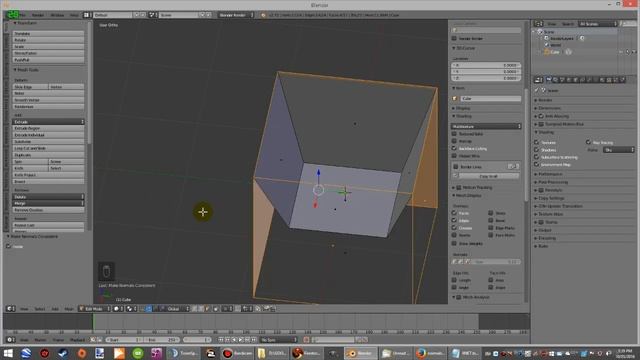Toggle Show Weights checkbox
The height and width of the screenshot is (360, 640).
454,243
